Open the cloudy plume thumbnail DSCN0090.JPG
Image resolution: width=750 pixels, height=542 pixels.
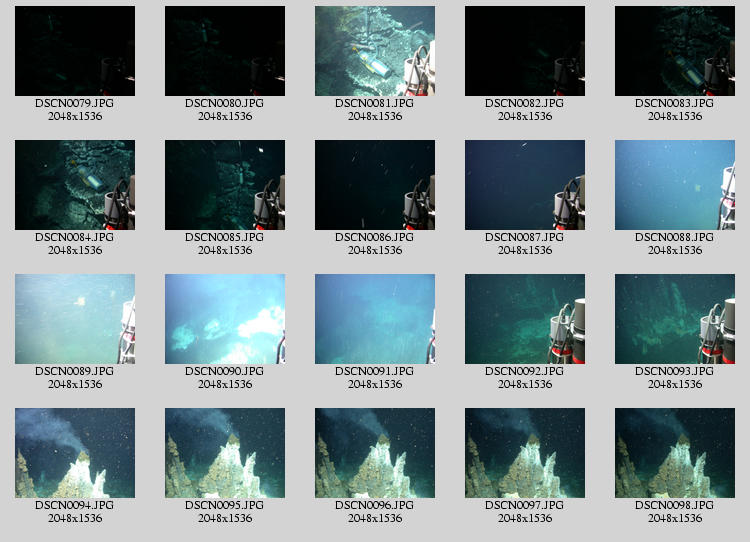(225, 319)
